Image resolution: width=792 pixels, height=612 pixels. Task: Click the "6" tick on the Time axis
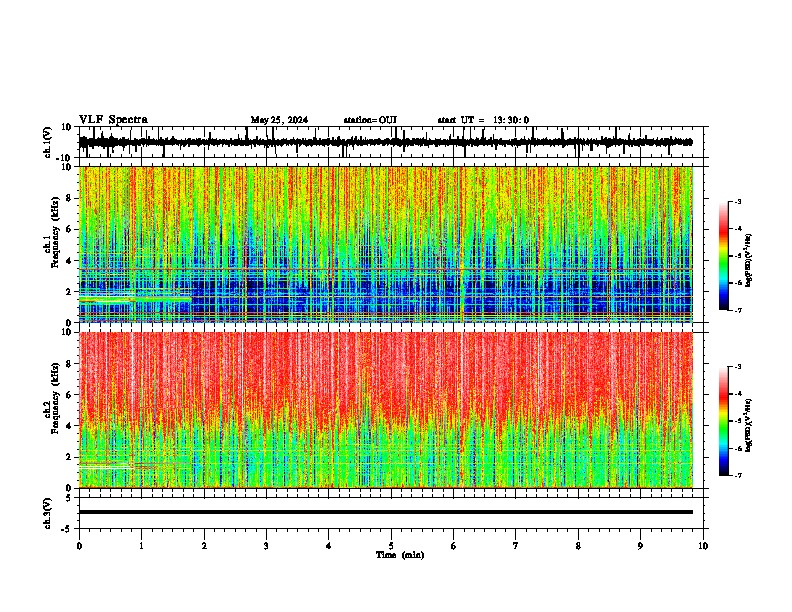click(x=453, y=546)
